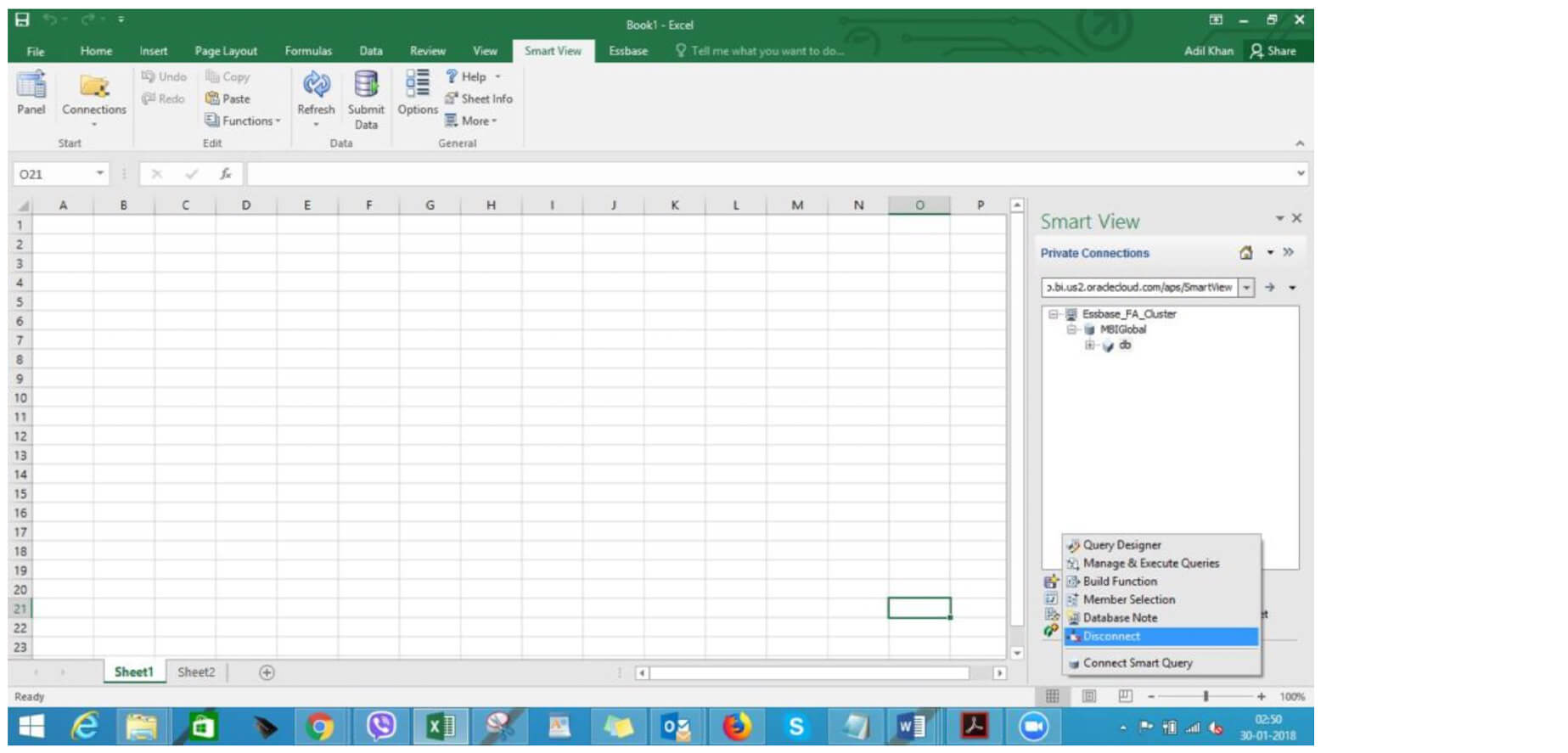Expand the db tree node

[x=1090, y=346]
